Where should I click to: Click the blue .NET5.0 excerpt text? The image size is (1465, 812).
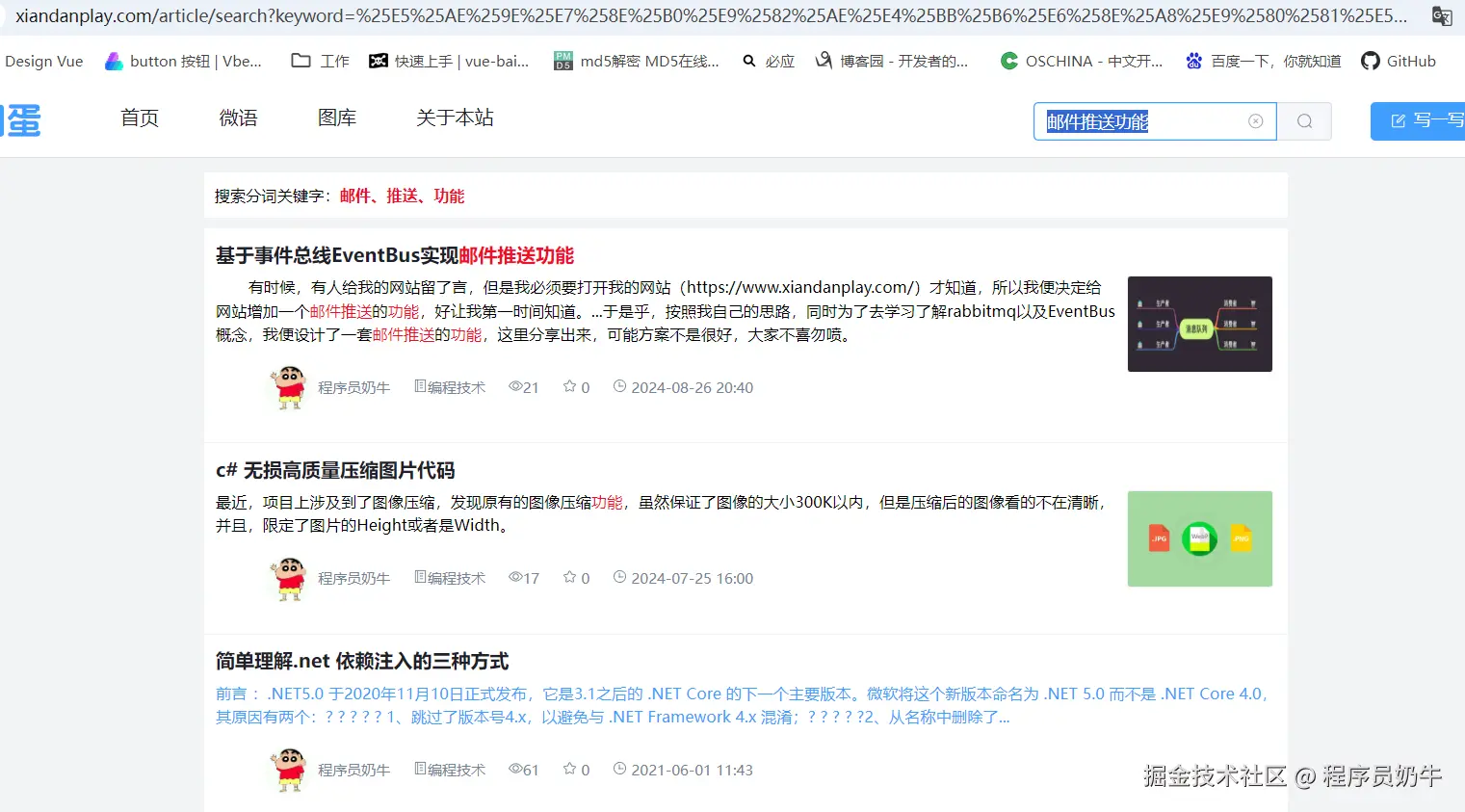click(x=742, y=705)
